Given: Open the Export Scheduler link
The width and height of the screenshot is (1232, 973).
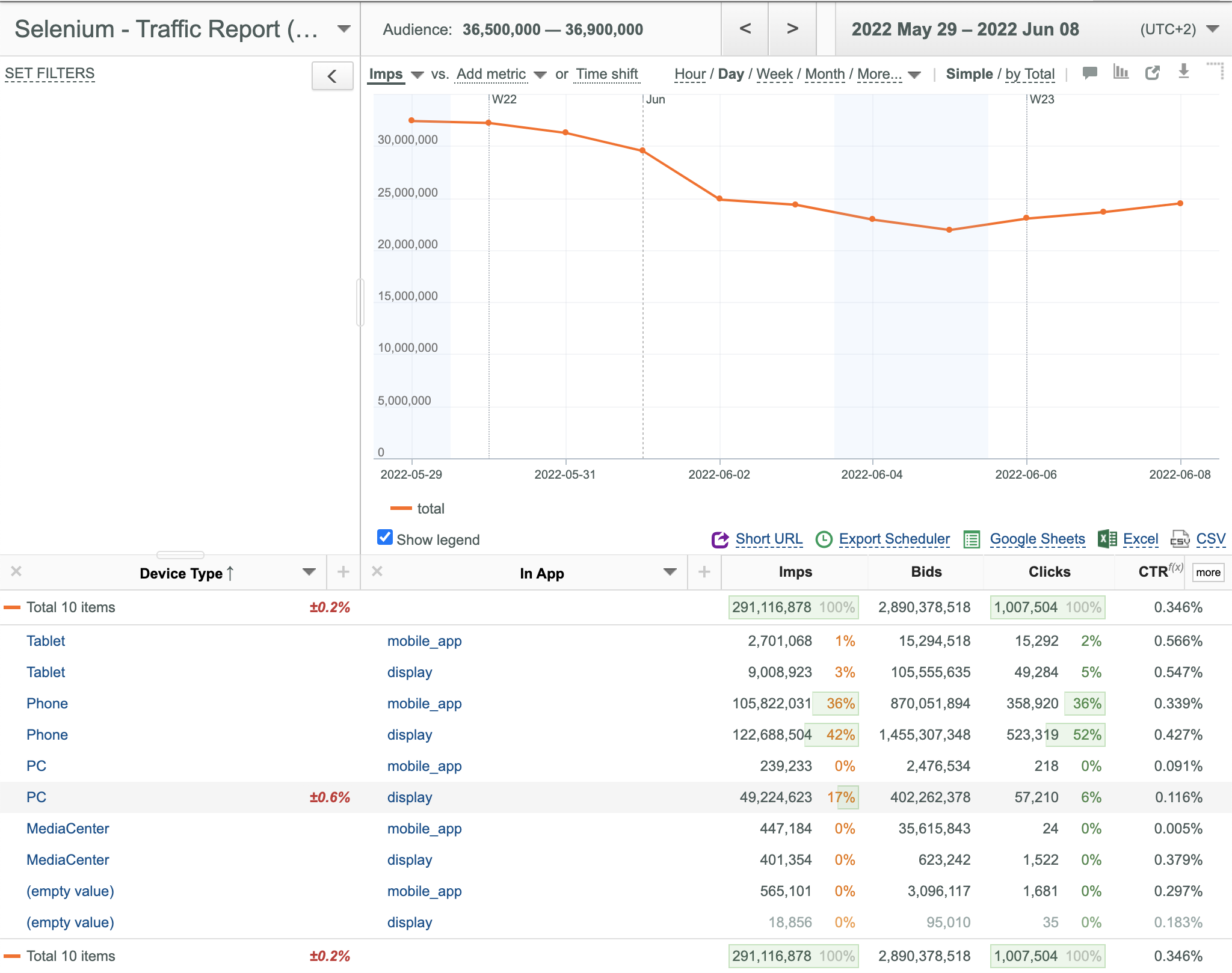Looking at the screenshot, I should (894, 539).
